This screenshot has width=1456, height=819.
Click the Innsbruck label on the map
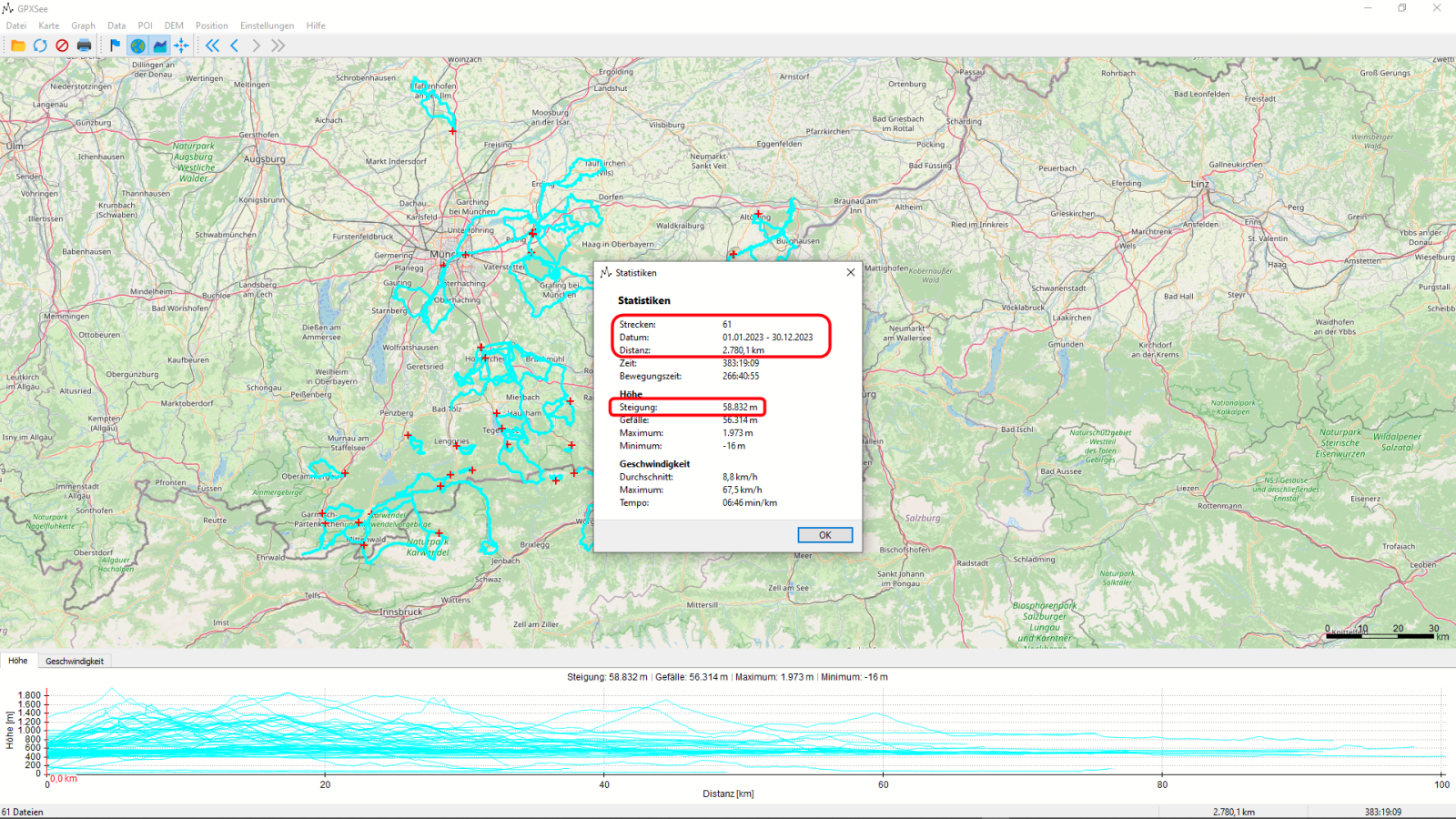click(x=403, y=612)
